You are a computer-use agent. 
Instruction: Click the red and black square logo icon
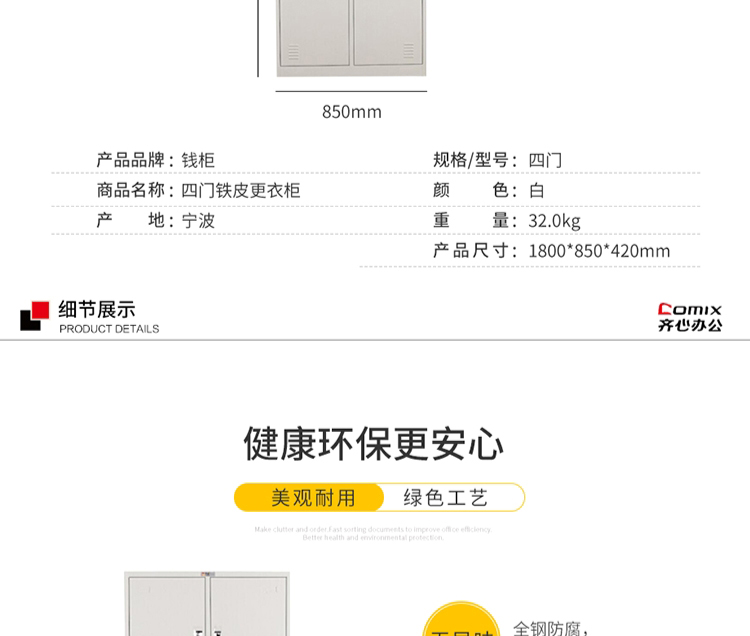34,316
